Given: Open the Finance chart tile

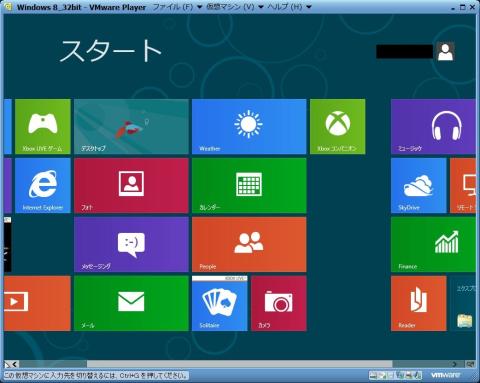Looking at the screenshot, I should (433, 244).
